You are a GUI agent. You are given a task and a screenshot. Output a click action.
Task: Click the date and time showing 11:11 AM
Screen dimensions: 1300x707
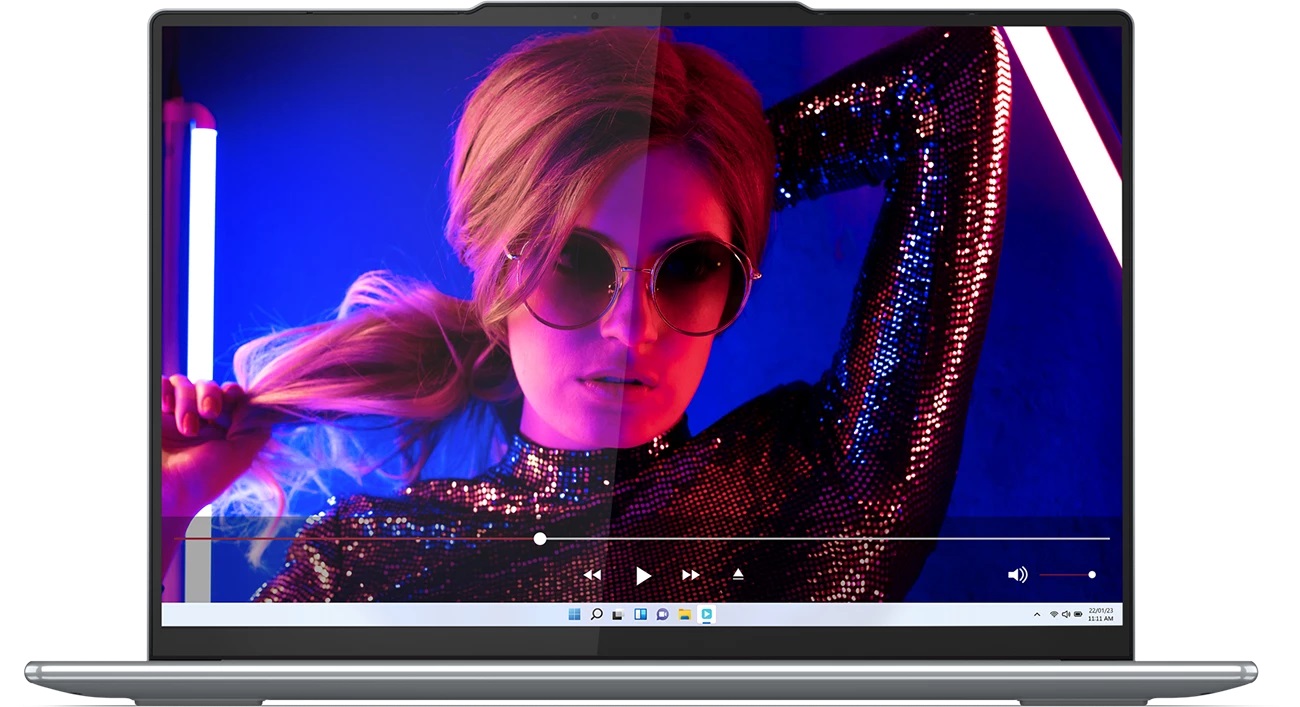click(x=1101, y=614)
